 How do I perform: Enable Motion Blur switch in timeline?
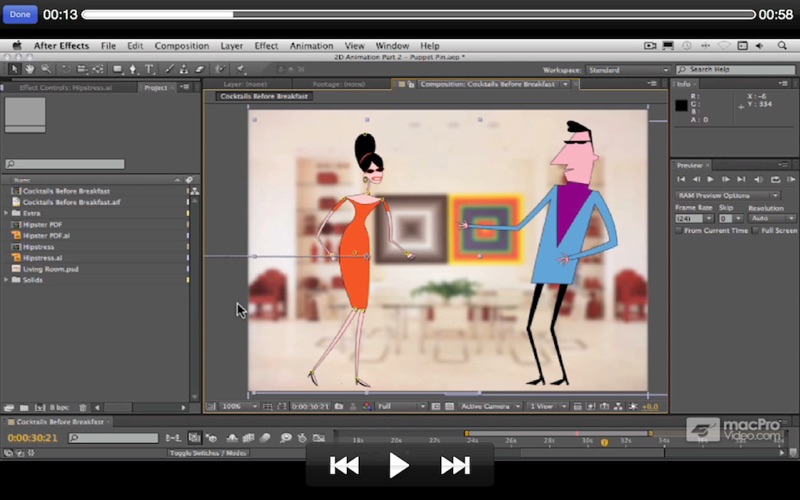(265, 438)
